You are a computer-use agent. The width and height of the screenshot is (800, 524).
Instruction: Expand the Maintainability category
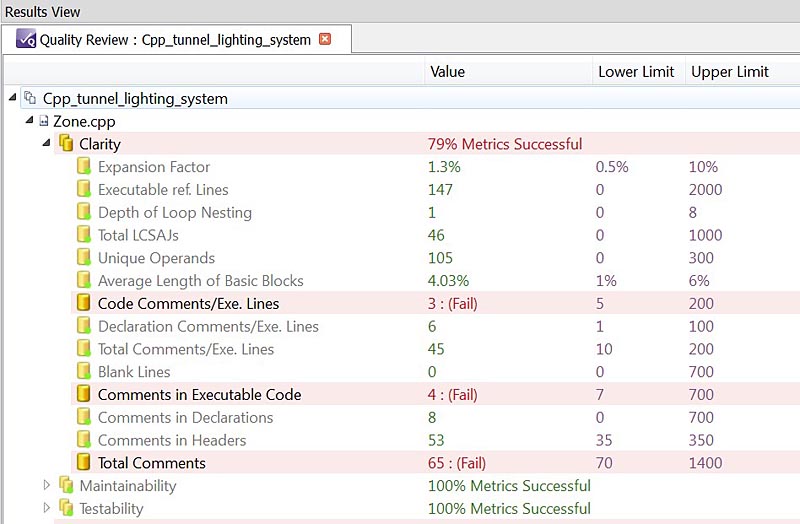(x=46, y=485)
